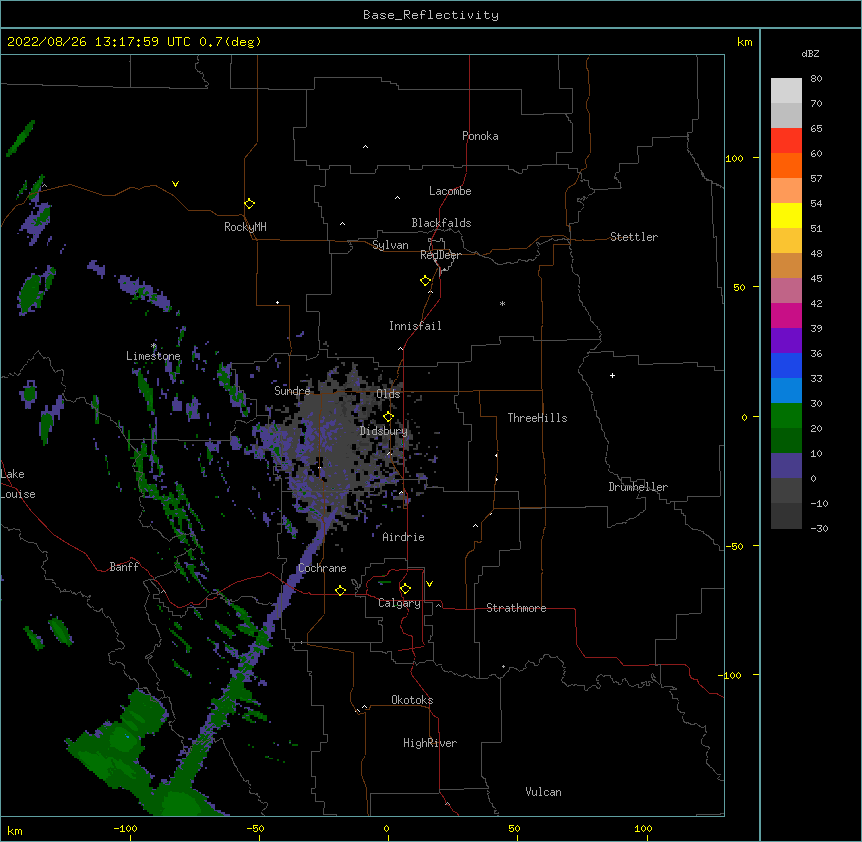Screen dimensions: 862x842
Task: Click the yellow V marker east of Calgary
Action: (429, 584)
